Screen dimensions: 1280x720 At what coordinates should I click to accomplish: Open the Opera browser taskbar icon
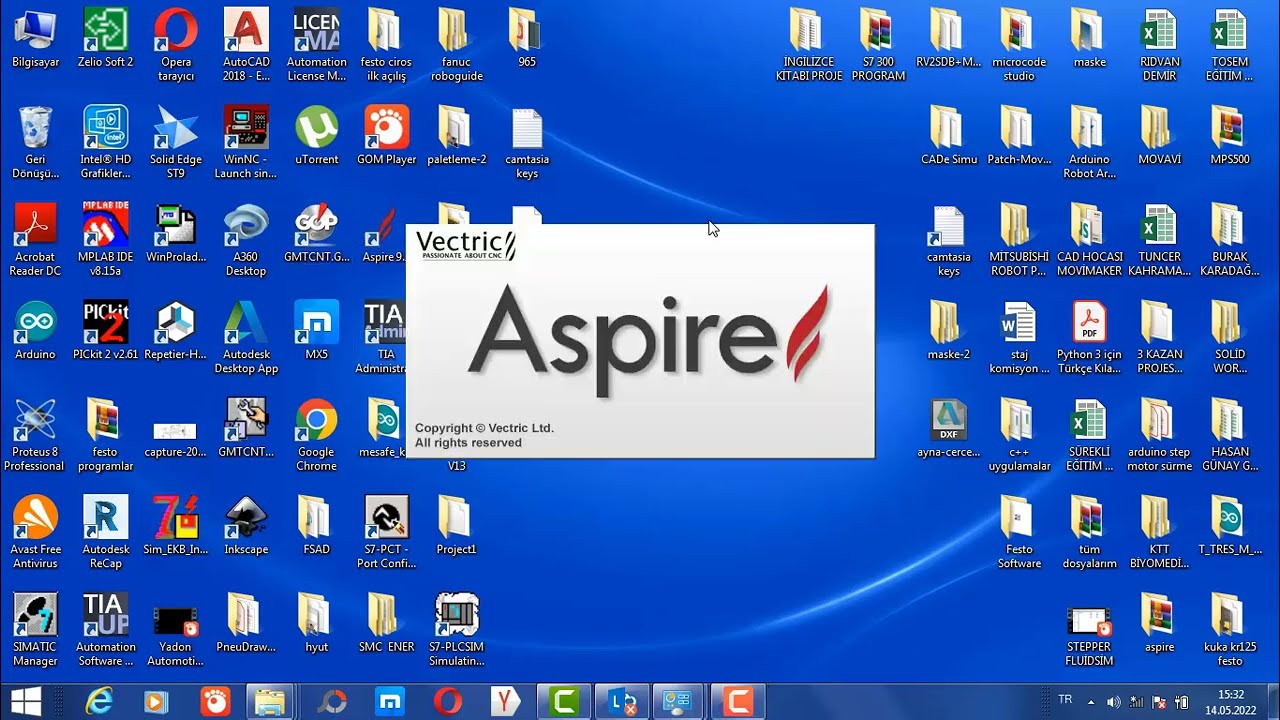coord(447,702)
